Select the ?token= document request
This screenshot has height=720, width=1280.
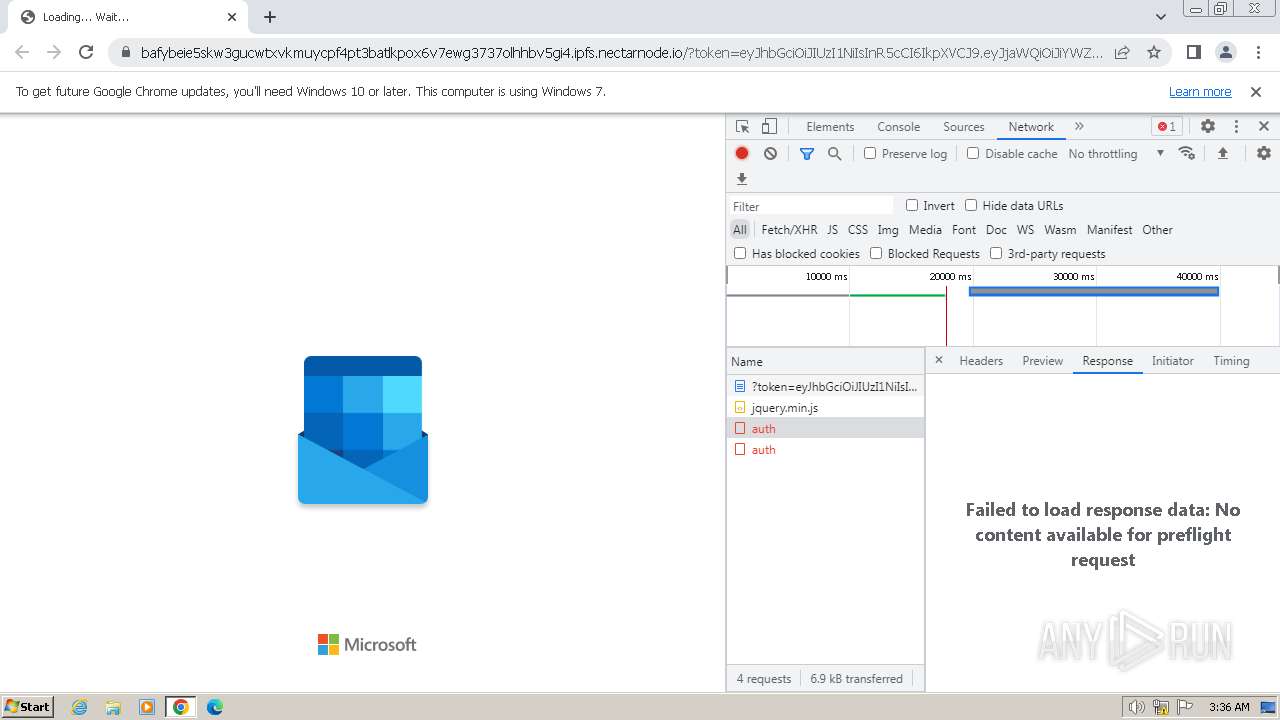(825, 386)
